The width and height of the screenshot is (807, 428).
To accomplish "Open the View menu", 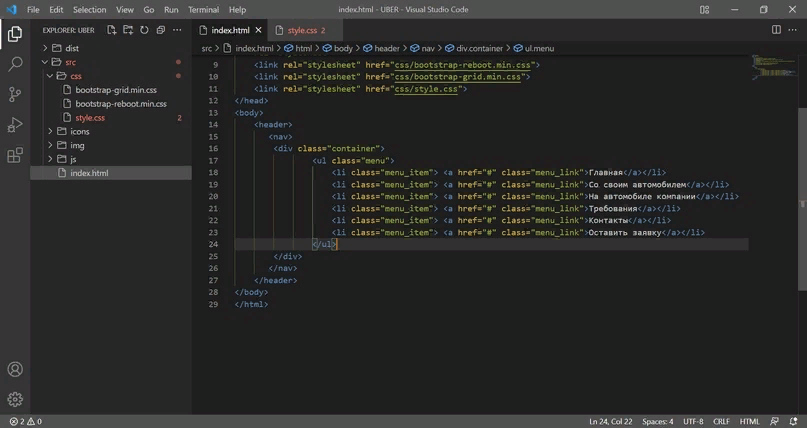I will tap(125, 9).
